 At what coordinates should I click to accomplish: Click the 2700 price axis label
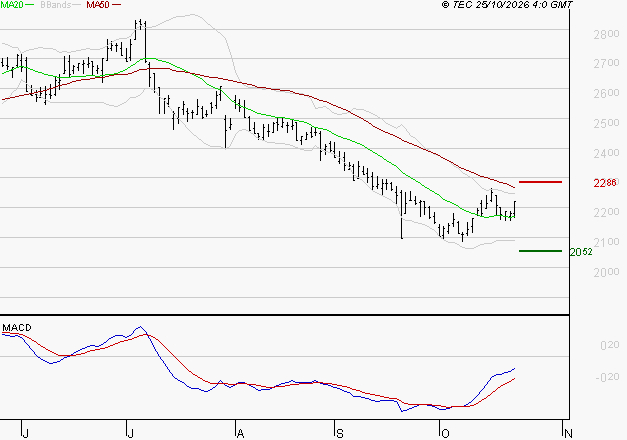pyautogui.click(x=606, y=63)
